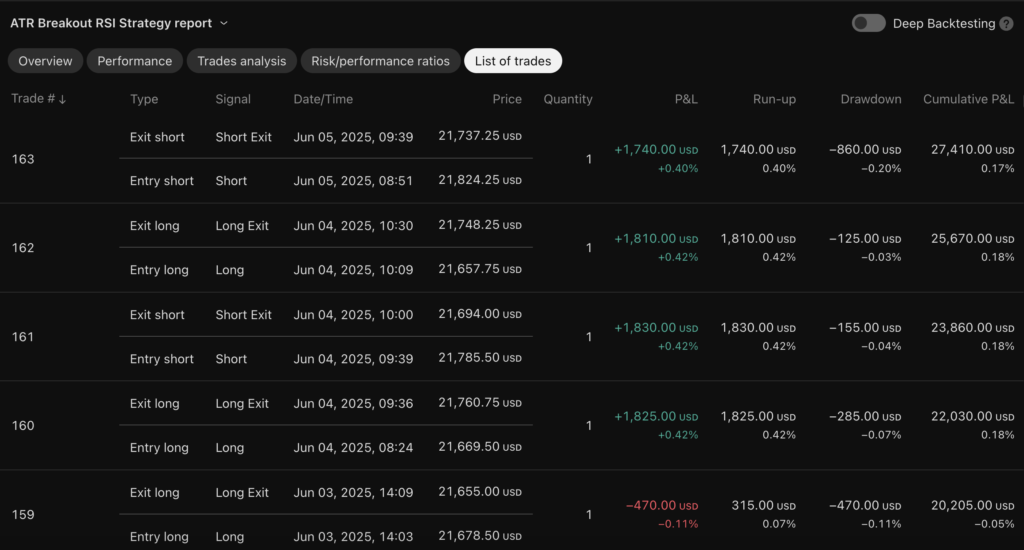Viewport: 1024px width, 550px height.
Task: Switch to the Overview tab
Action: point(45,61)
